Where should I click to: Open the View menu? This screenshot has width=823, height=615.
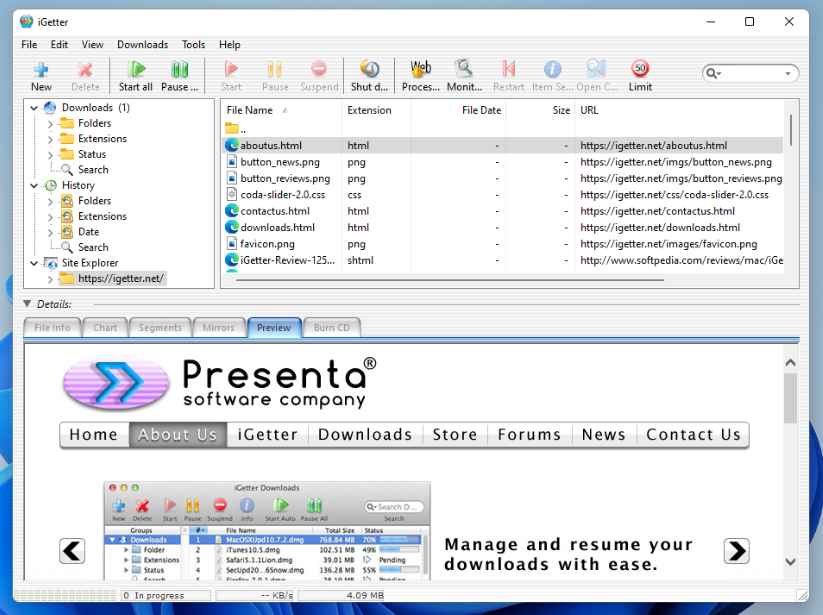tap(92, 45)
